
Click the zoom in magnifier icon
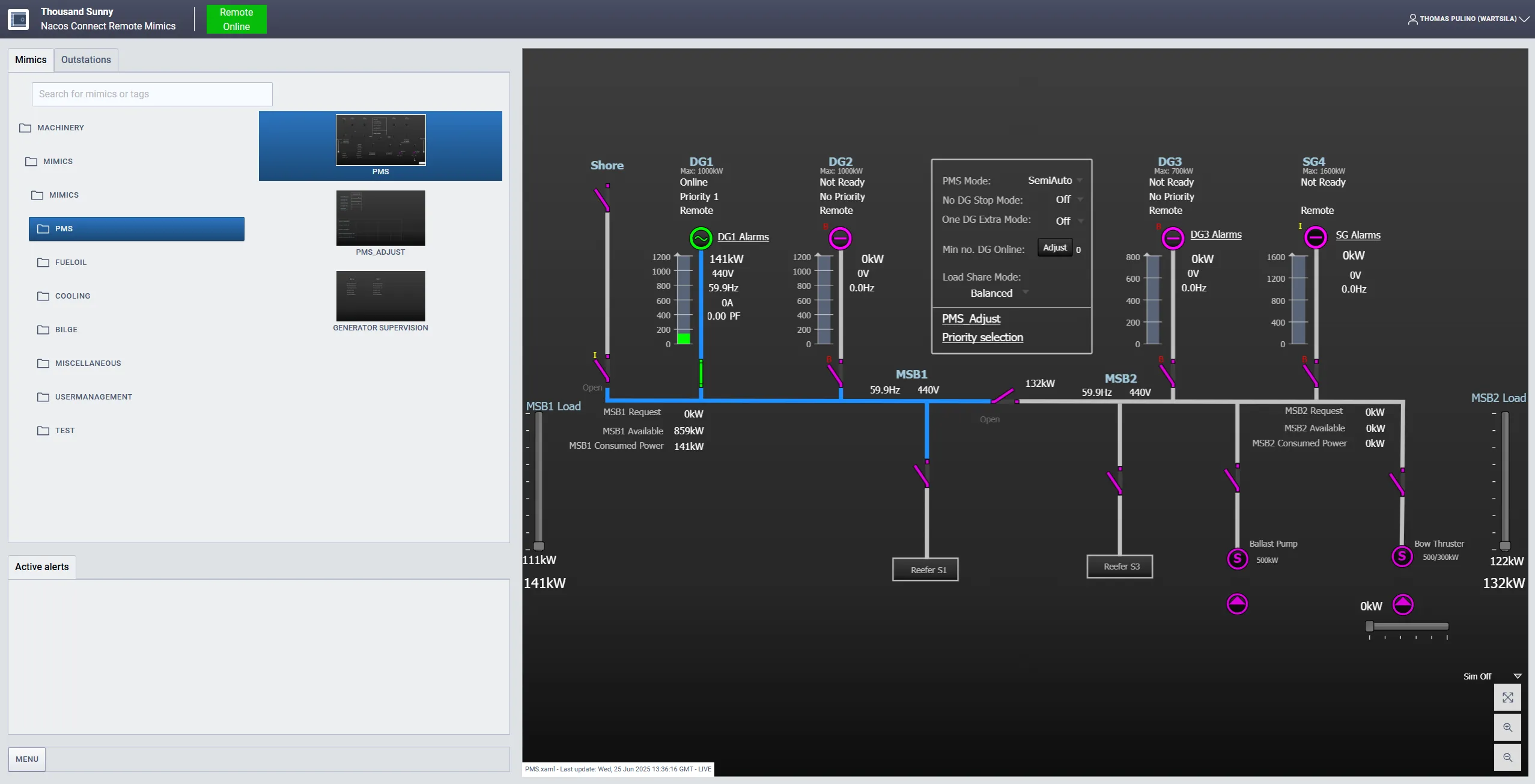[1507, 728]
